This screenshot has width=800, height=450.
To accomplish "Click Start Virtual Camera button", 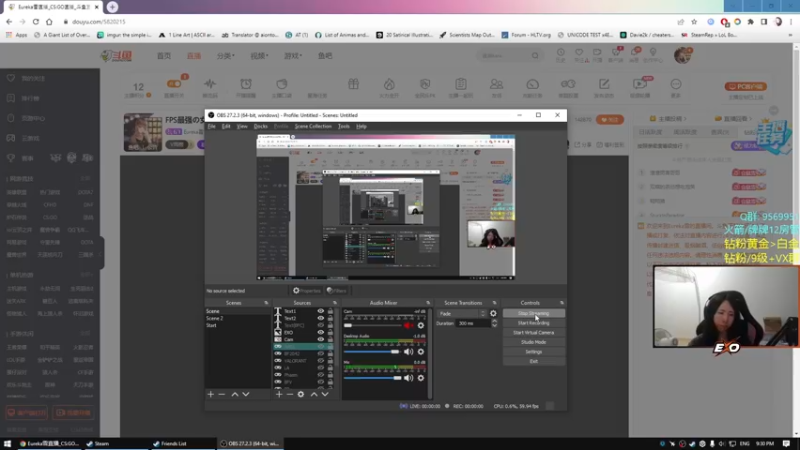I will coord(534,333).
